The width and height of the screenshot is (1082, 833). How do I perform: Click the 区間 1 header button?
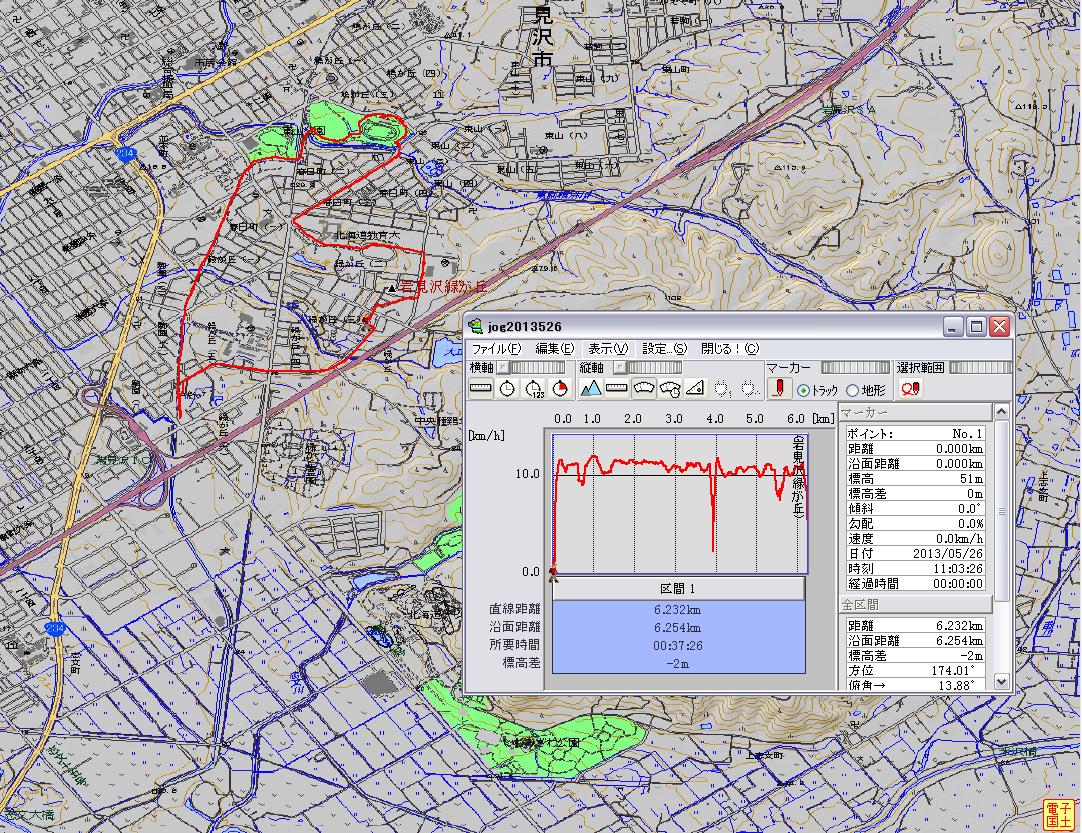(x=678, y=589)
